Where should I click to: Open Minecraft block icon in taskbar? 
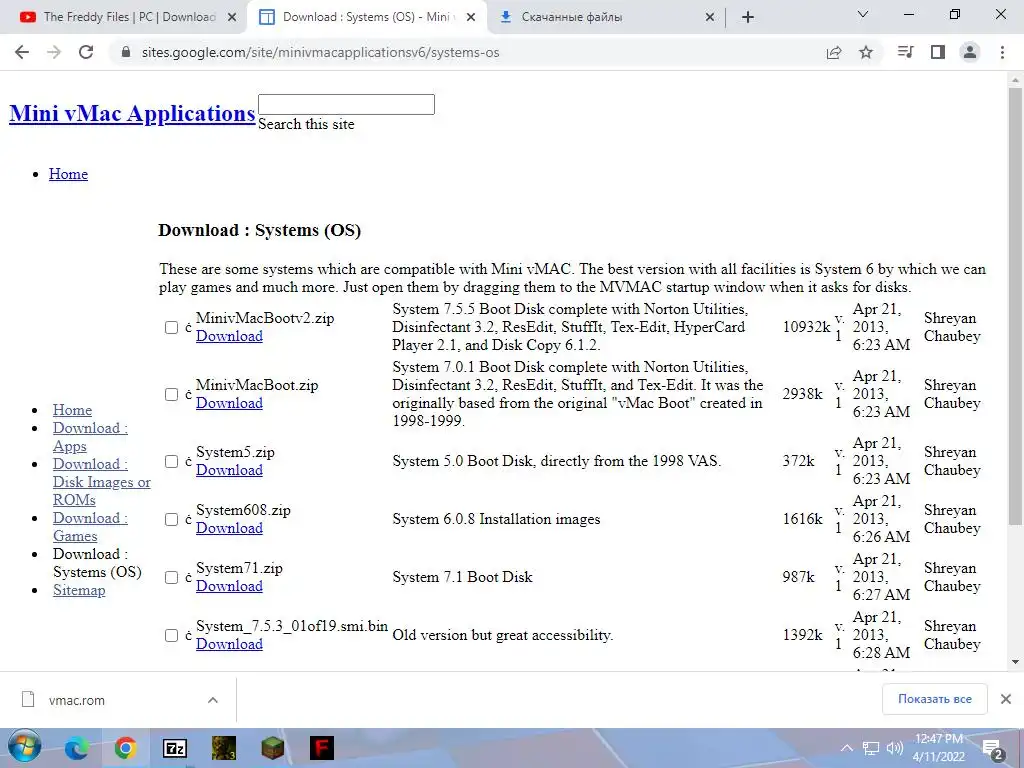pos(272,748)
